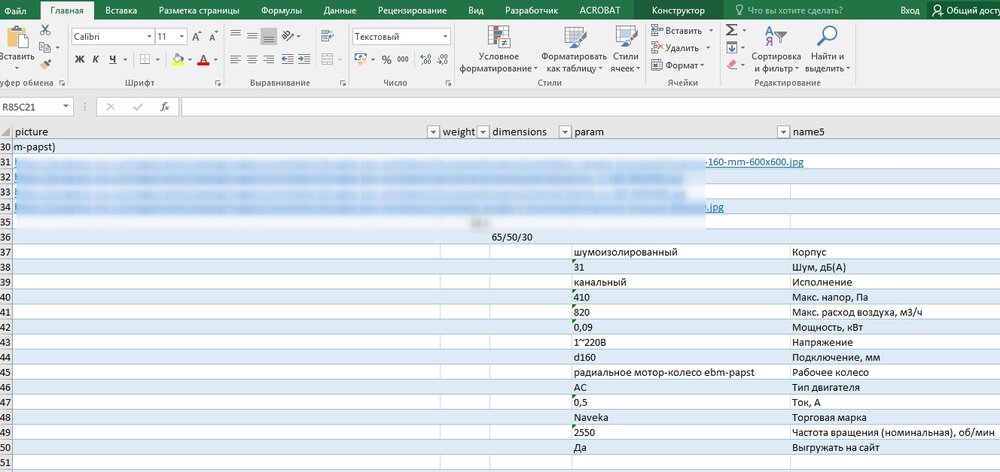Open filter dropdown for dimensions column
This screenshot has width=1000, height=472.
tap(564, 132)
